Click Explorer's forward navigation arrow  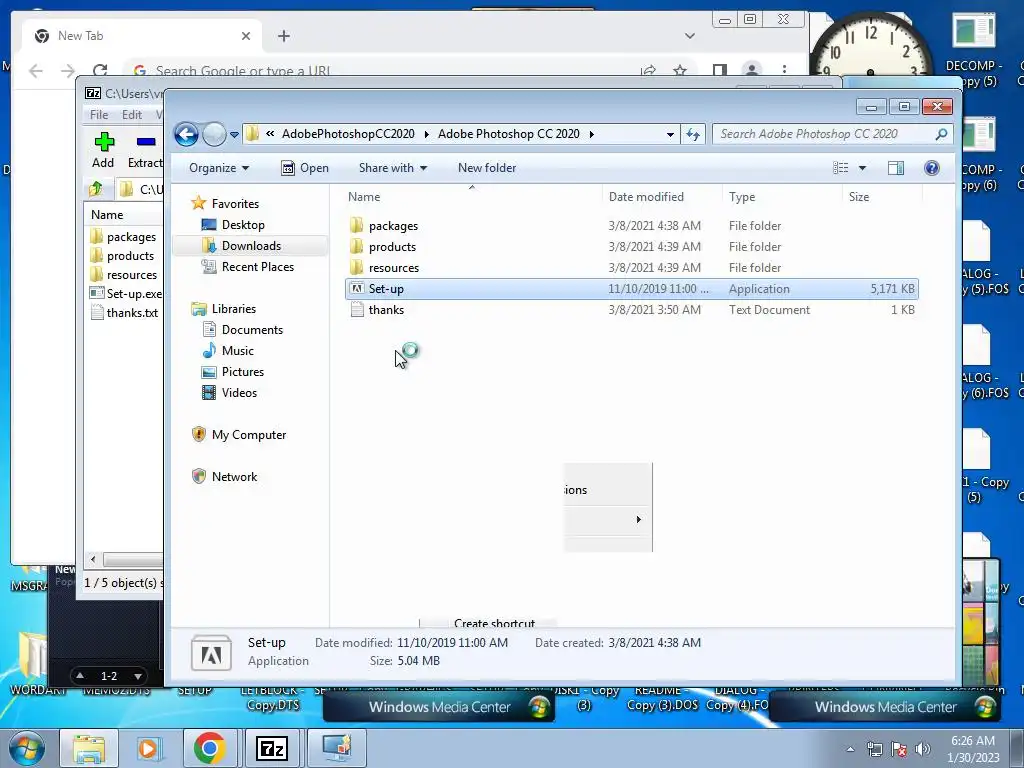[x=214, y=135]
